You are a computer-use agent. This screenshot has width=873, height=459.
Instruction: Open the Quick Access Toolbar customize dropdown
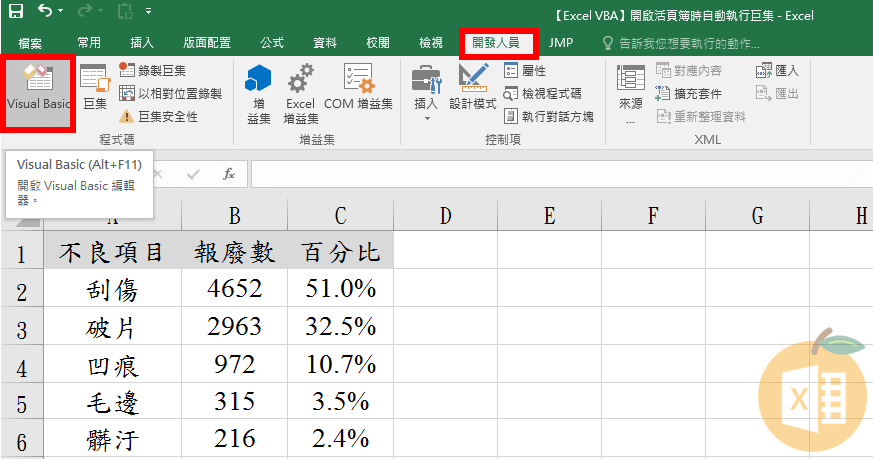click(149, 13)
